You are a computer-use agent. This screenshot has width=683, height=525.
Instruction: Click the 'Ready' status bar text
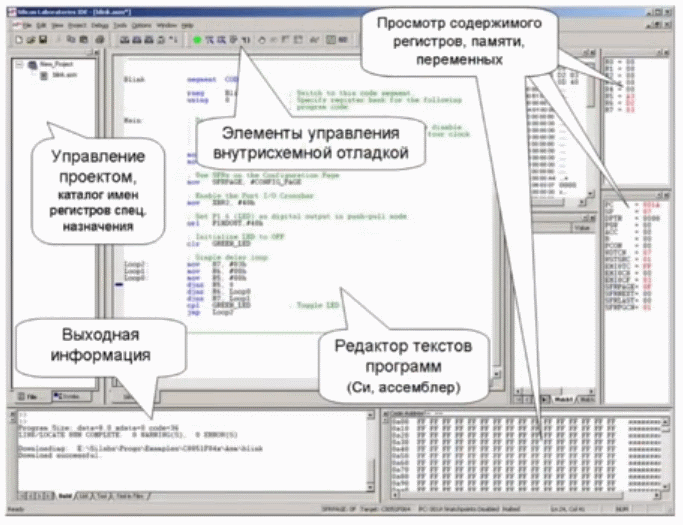coord(16,509)
